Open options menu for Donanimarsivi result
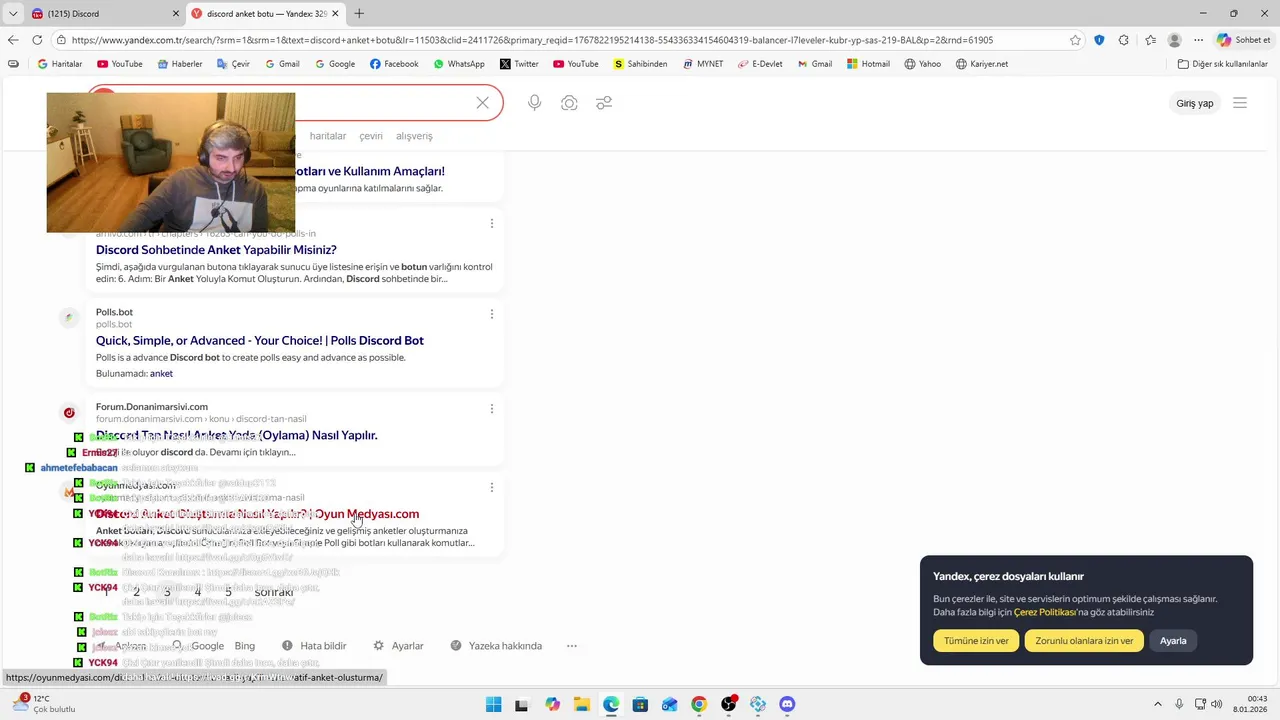 (491, 408)
